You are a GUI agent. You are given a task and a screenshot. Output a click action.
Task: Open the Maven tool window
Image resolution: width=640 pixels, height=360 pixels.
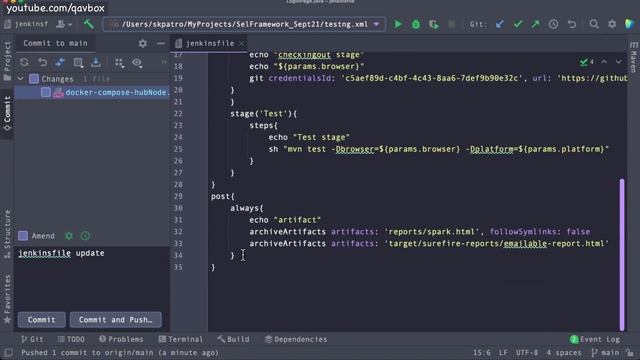(x=633, y=57)
